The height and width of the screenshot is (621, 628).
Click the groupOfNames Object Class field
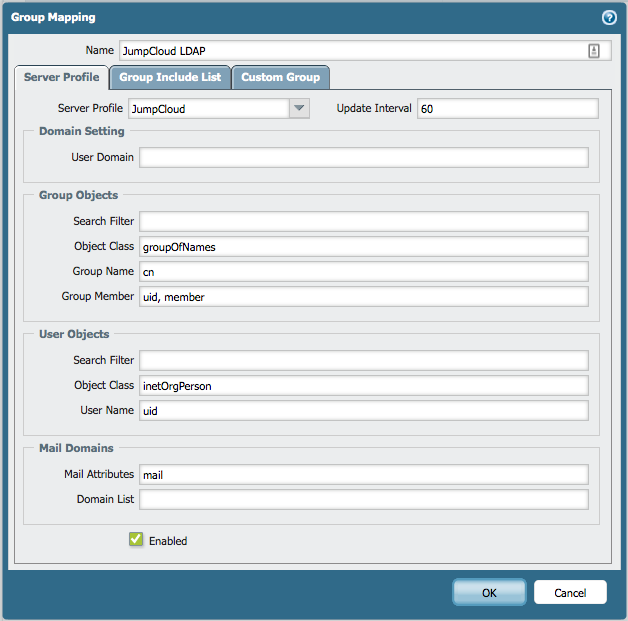pyautogui.click(x=363, y=246)
